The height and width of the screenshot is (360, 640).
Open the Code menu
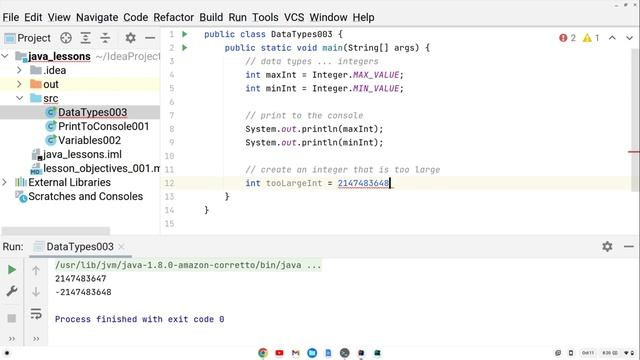click(136, 18)
